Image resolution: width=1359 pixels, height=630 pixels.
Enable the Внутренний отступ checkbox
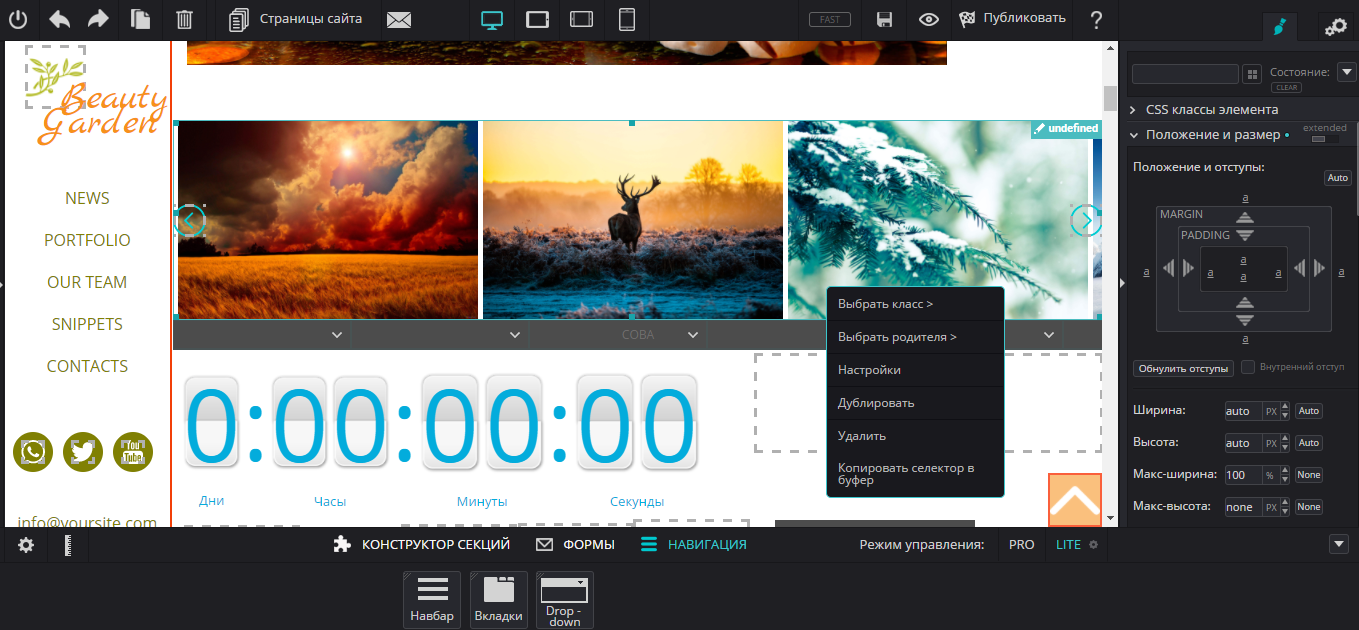pyautogui.click(x=1248, y=367)
